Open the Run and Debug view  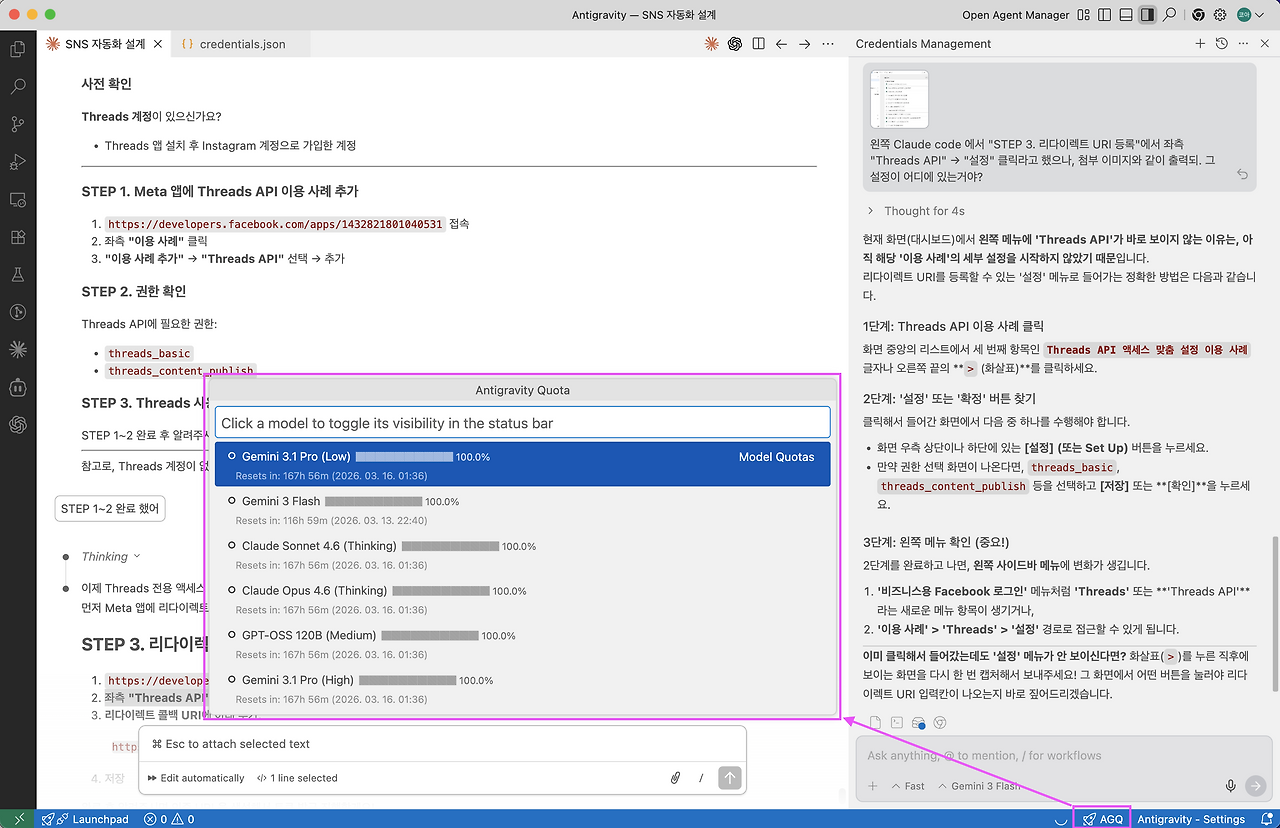click(17, 162)
